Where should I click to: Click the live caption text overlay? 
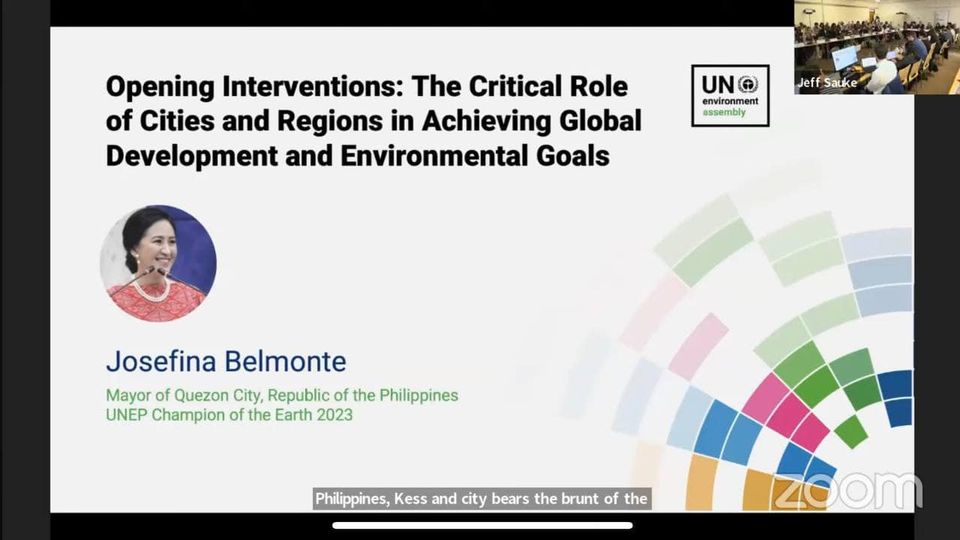coord(482,498)
